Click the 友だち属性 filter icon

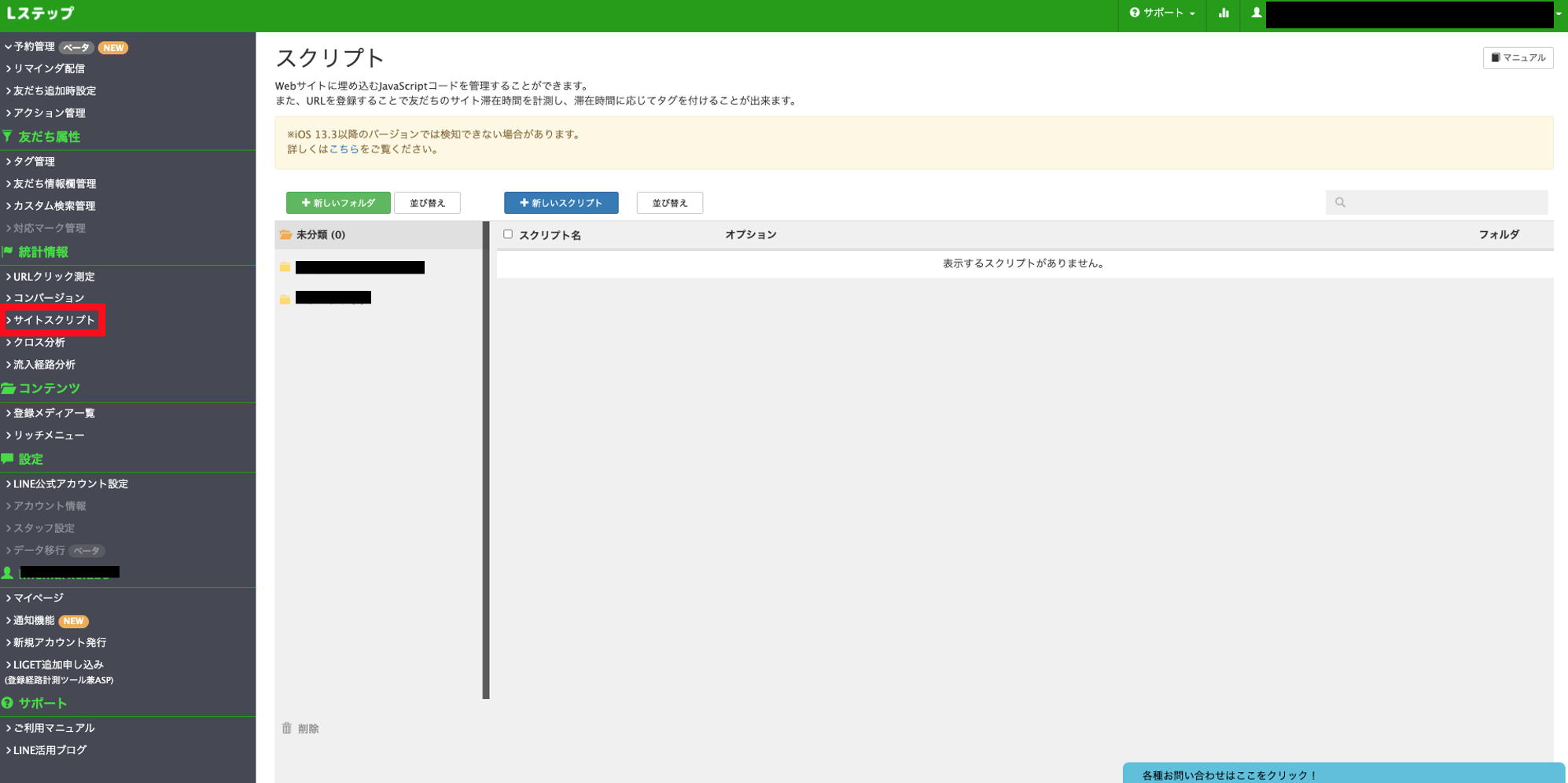[x=8, y=137]
